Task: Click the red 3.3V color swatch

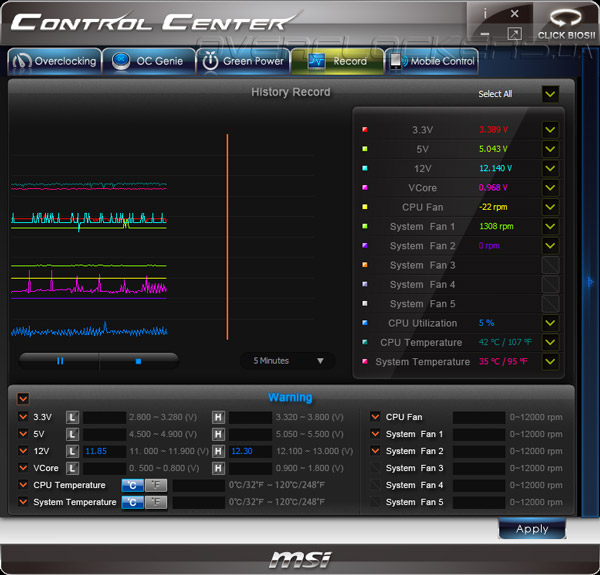Action: point(365,129)
